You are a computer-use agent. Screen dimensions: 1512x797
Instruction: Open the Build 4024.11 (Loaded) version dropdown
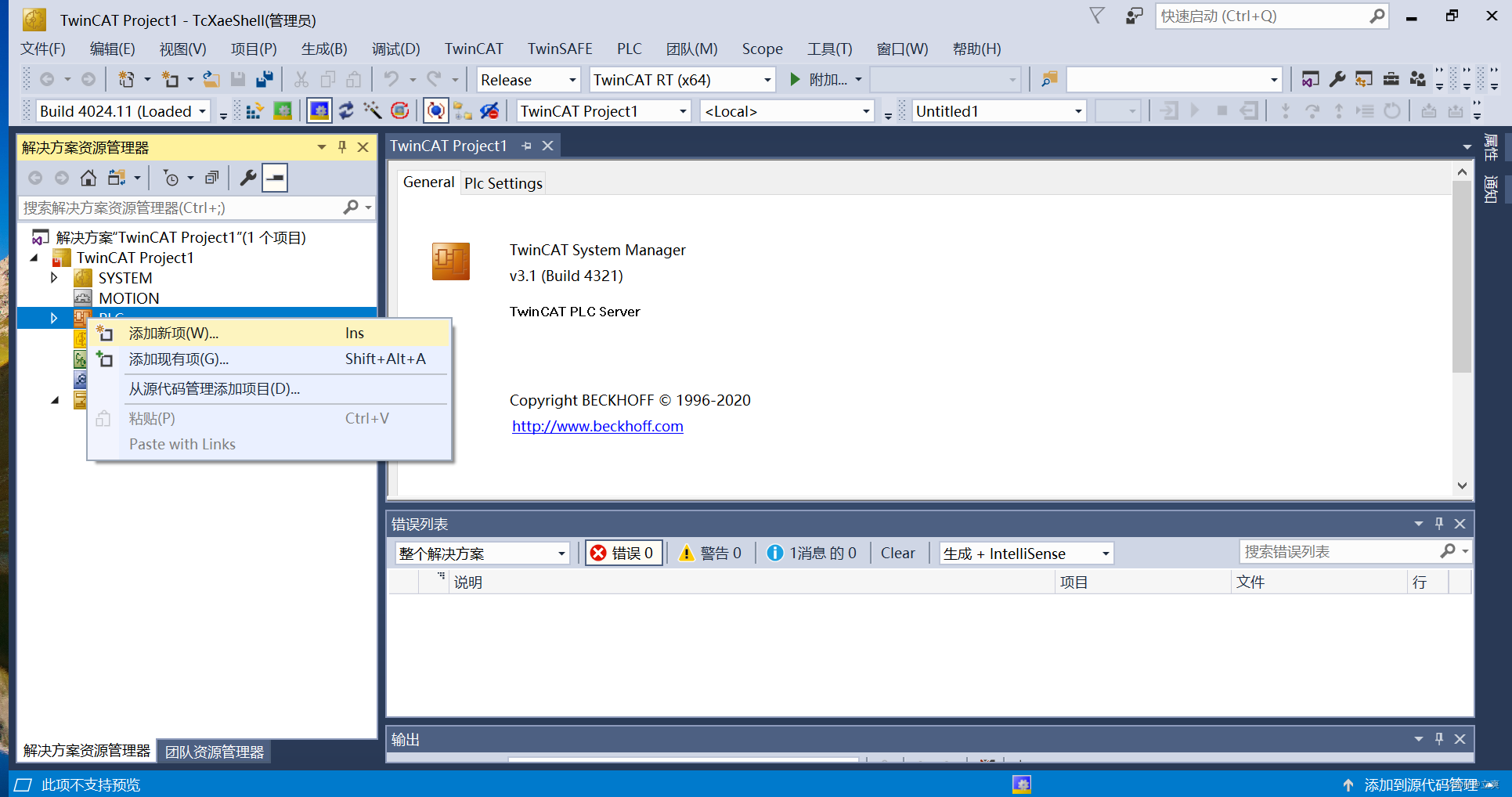coord(124,111)
